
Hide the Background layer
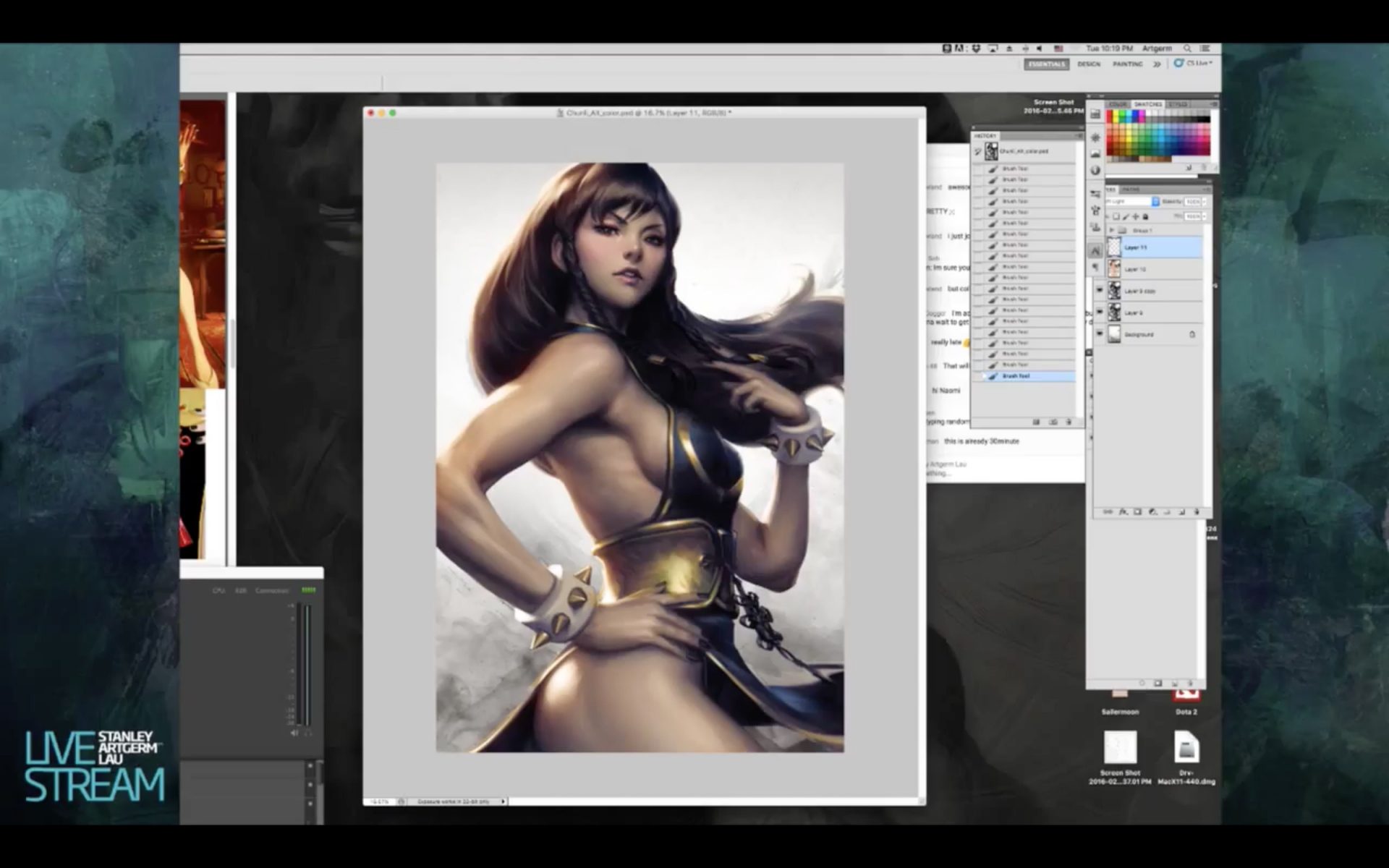point(1100,333)
